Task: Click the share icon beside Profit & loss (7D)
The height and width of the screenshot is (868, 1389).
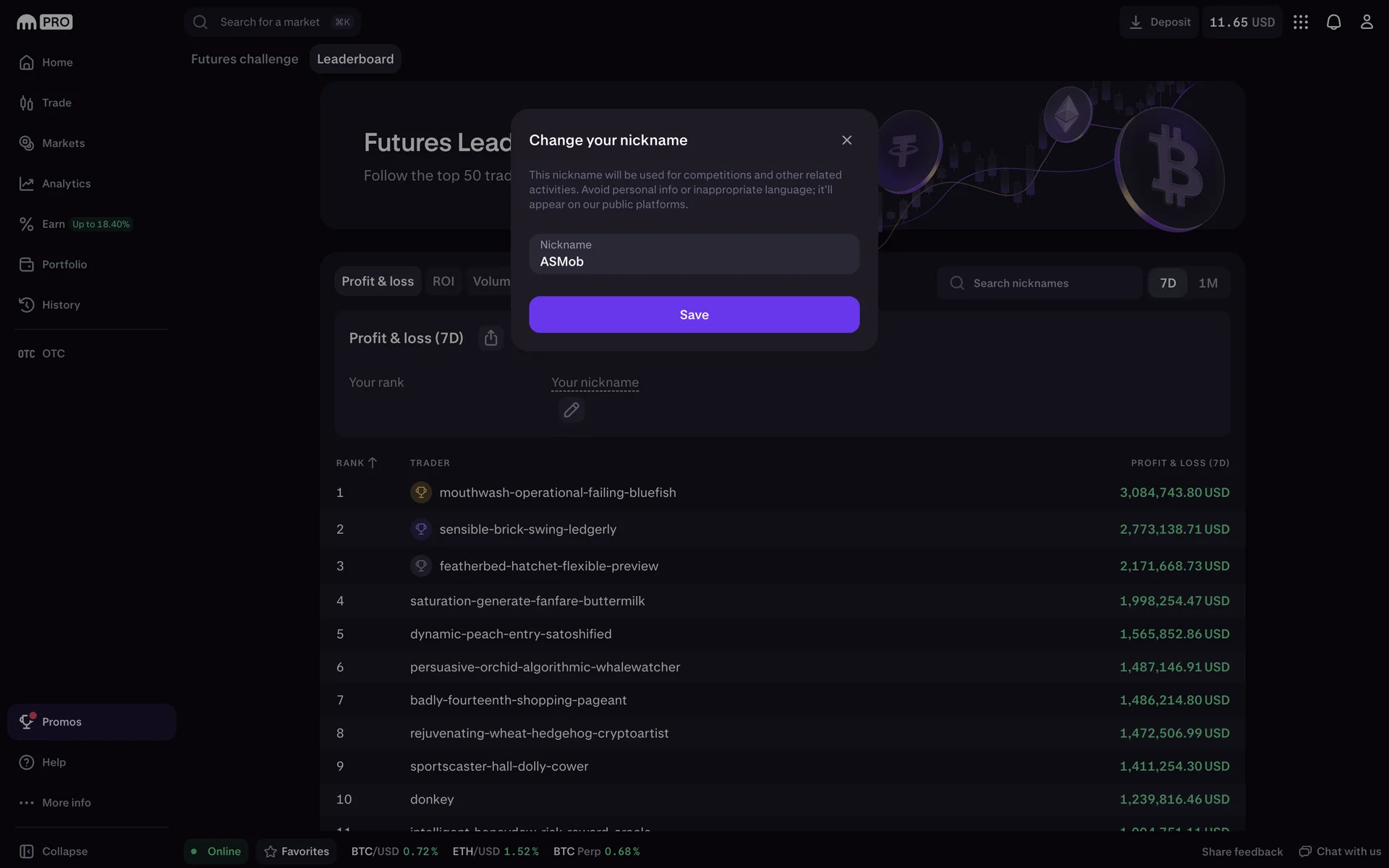Action: [490, 338]
